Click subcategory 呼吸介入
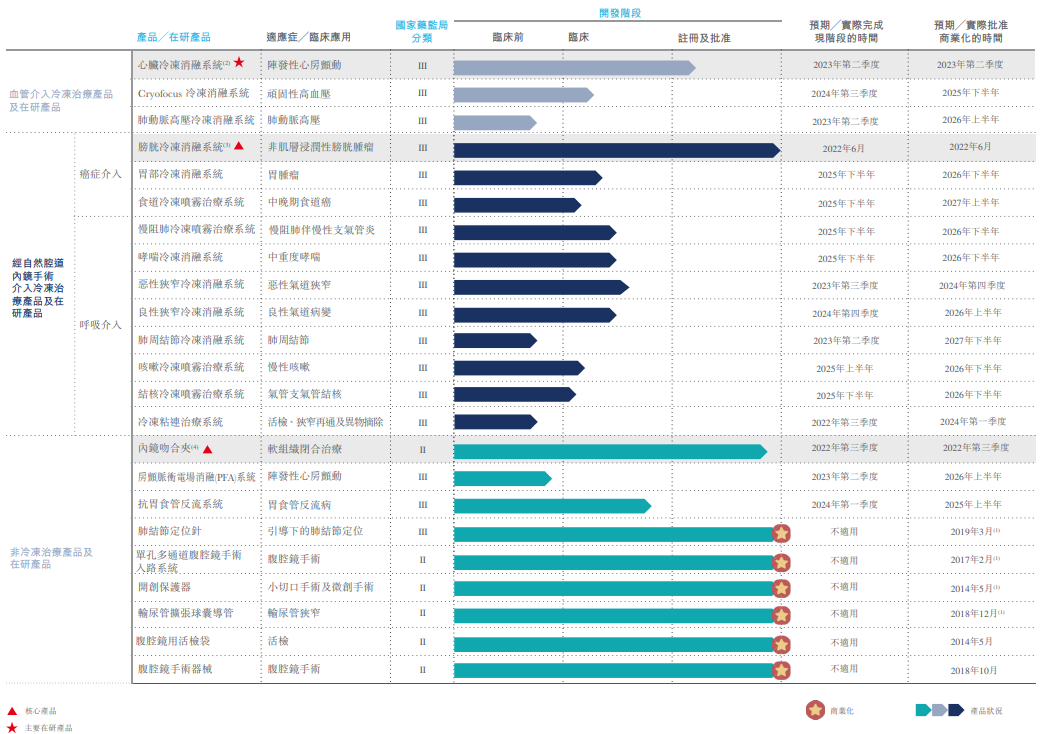1055x734 pixels. [100, 325]
